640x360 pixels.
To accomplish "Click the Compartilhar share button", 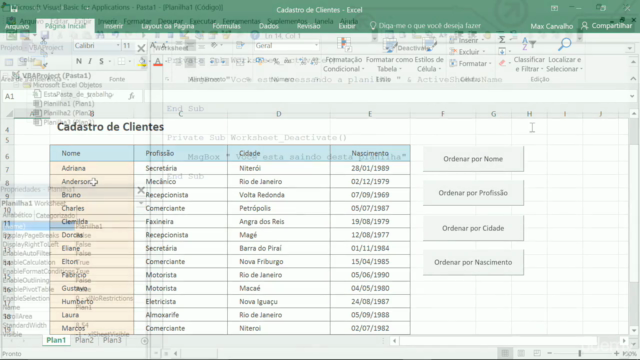I will click(x=606, y=26).
